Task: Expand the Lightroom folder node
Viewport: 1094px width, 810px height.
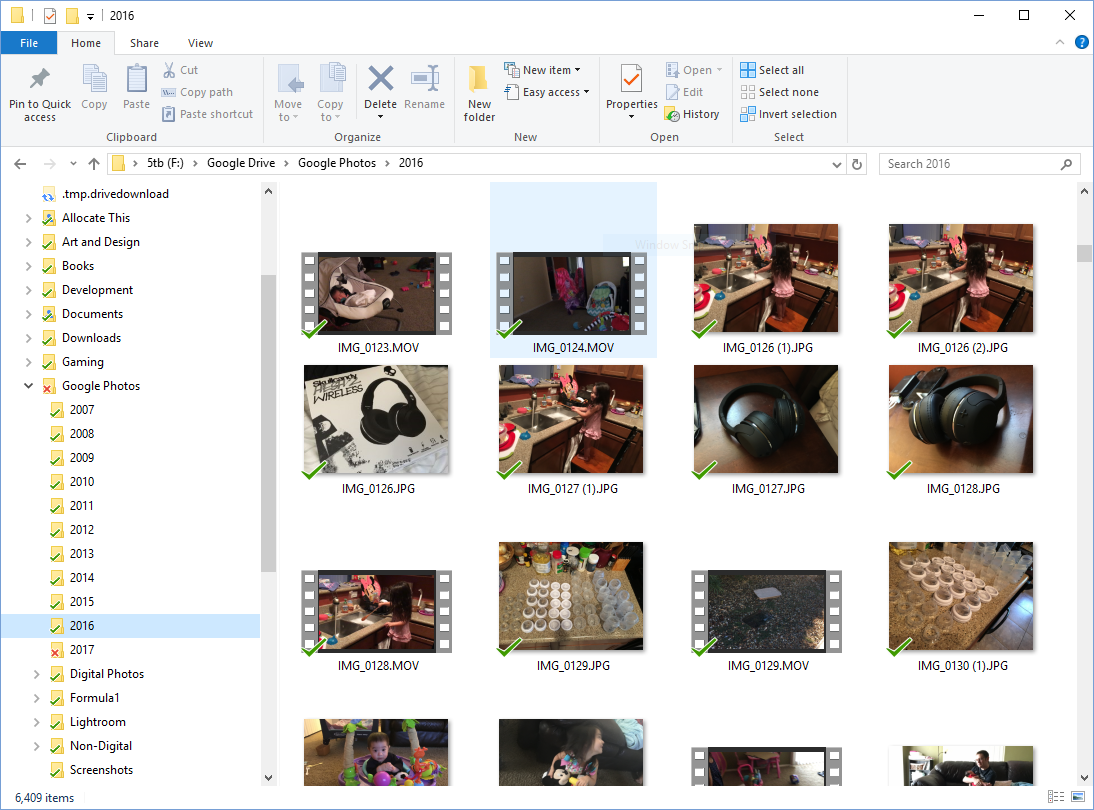Action: [37, 722]
